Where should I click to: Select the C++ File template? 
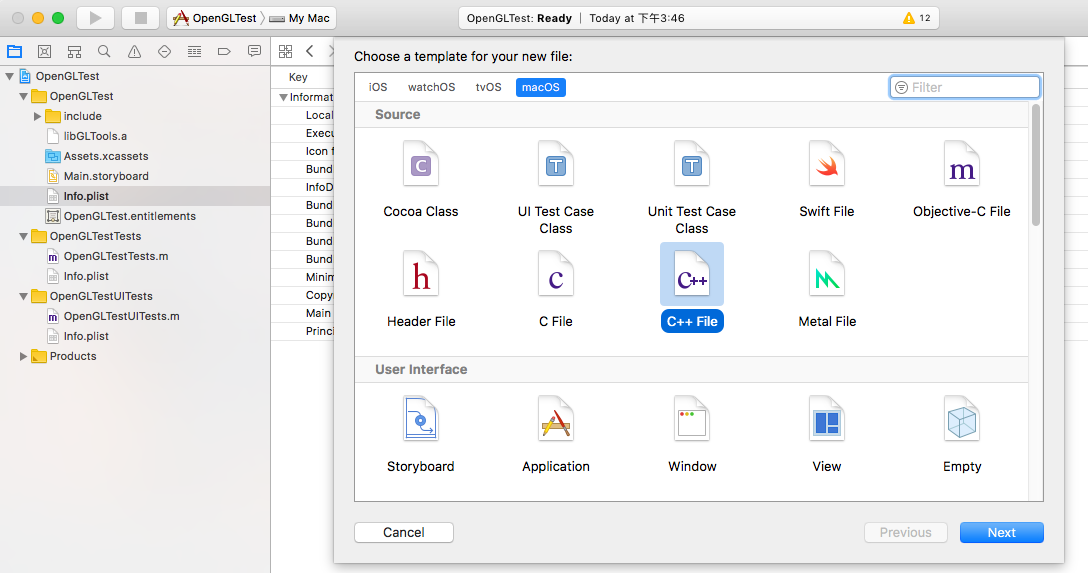click(692, 288)
